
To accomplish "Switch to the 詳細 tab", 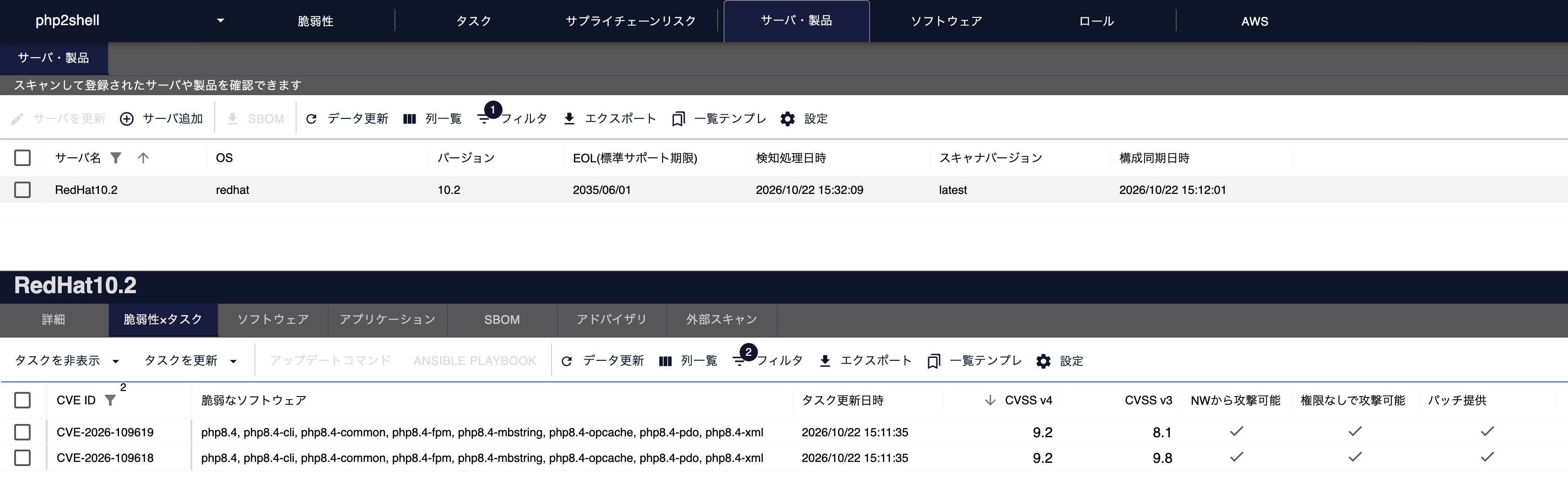I will click(x=54, y=320).
